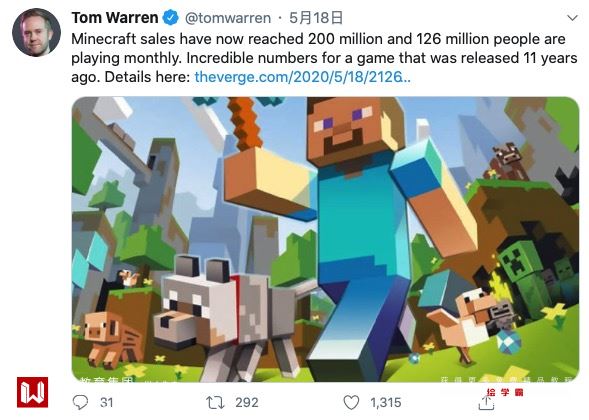Open the tweet's 5月18日 date permalink
Image resolution: width=589 pixels, height=420 pixels.
pos(316,18)
